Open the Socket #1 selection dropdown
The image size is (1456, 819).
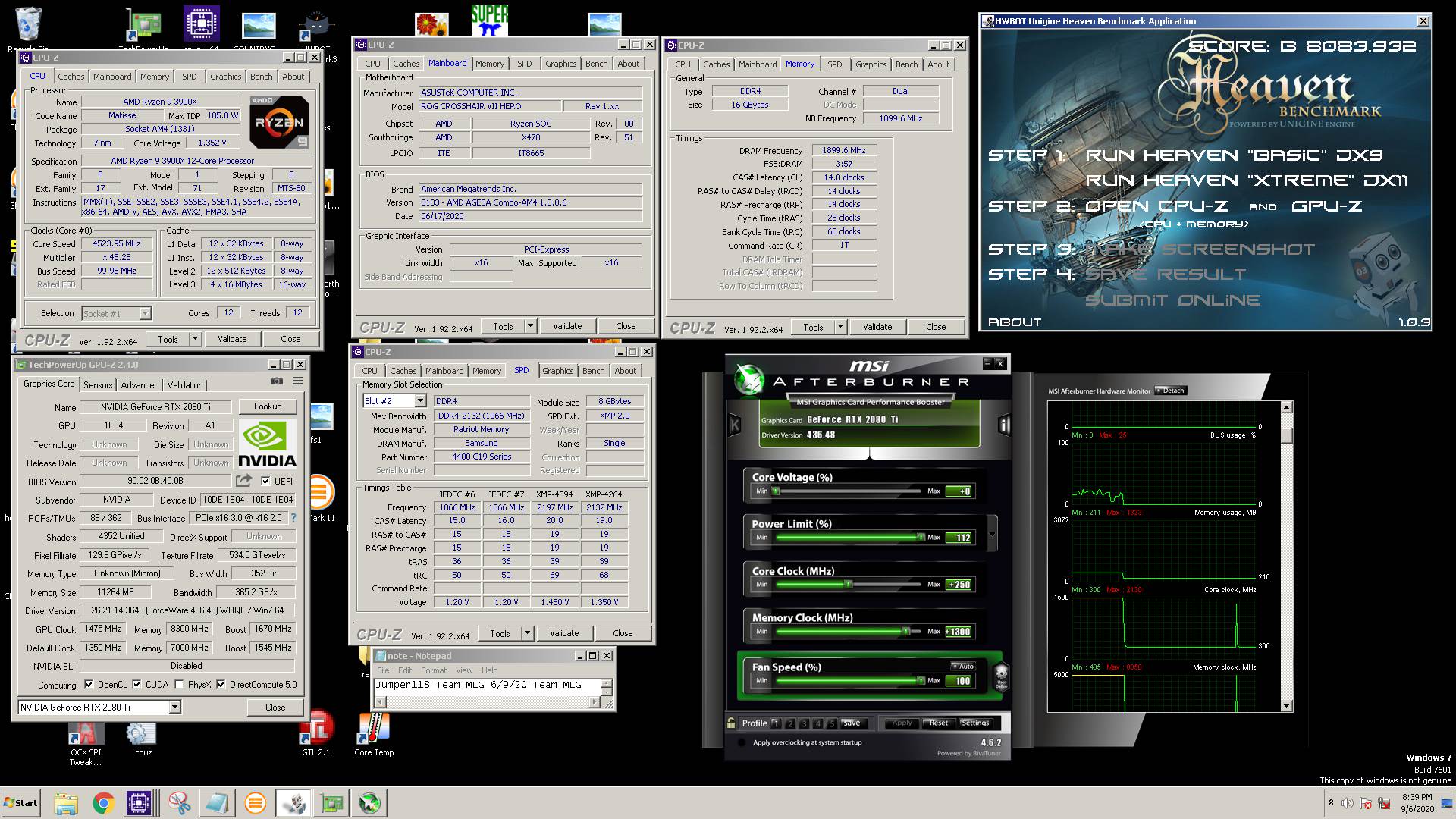145,313
